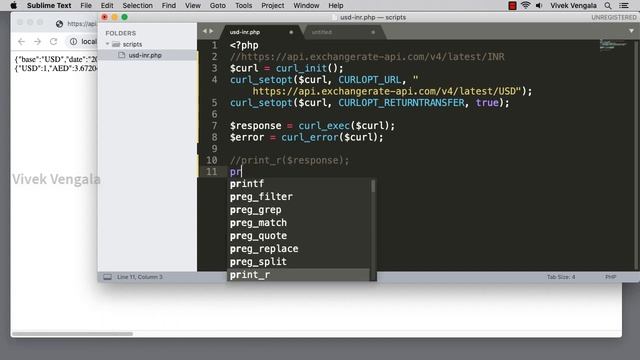Open the Tab Size: 4 selector
The image size is (640, 360).
(561, 277)
